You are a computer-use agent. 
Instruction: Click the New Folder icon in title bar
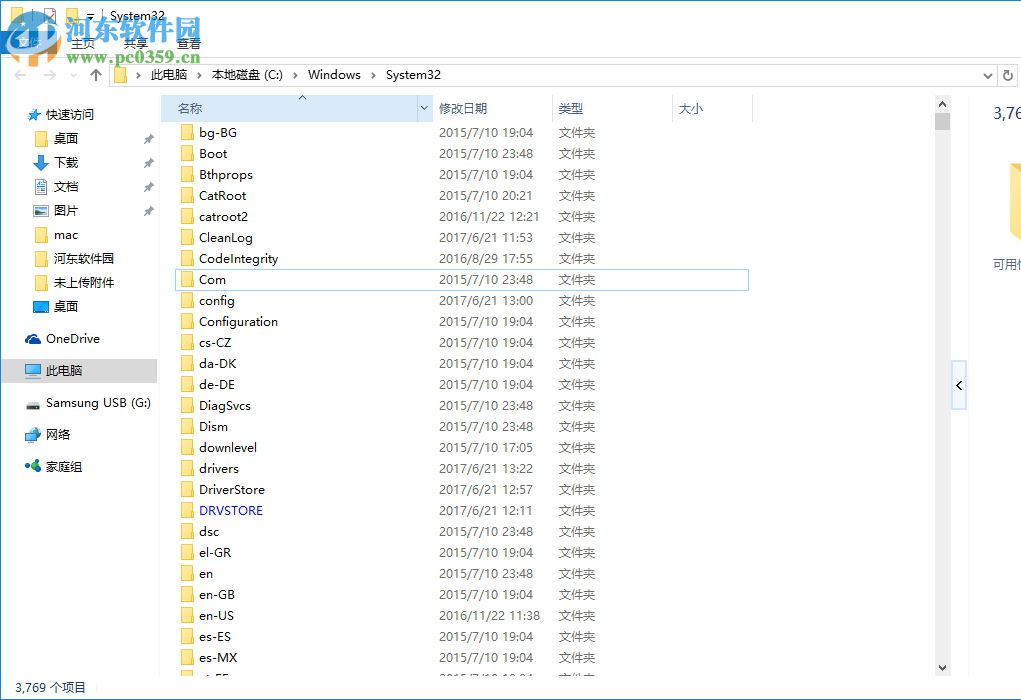[72, 16]
